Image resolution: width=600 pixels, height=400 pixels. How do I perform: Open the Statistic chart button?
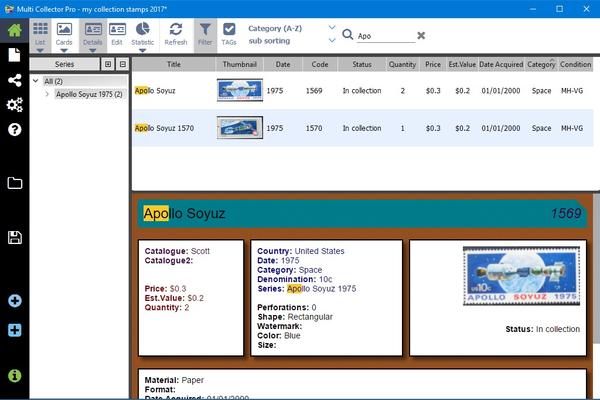(142, 34)
